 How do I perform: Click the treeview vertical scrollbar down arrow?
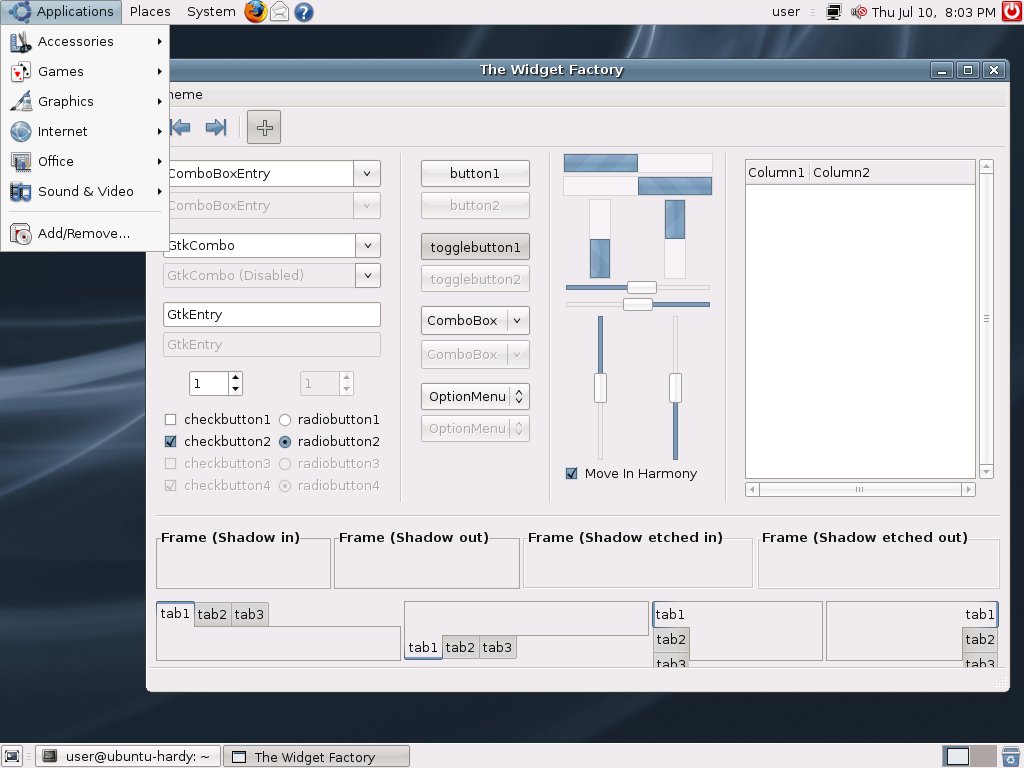tap(986, 472)
